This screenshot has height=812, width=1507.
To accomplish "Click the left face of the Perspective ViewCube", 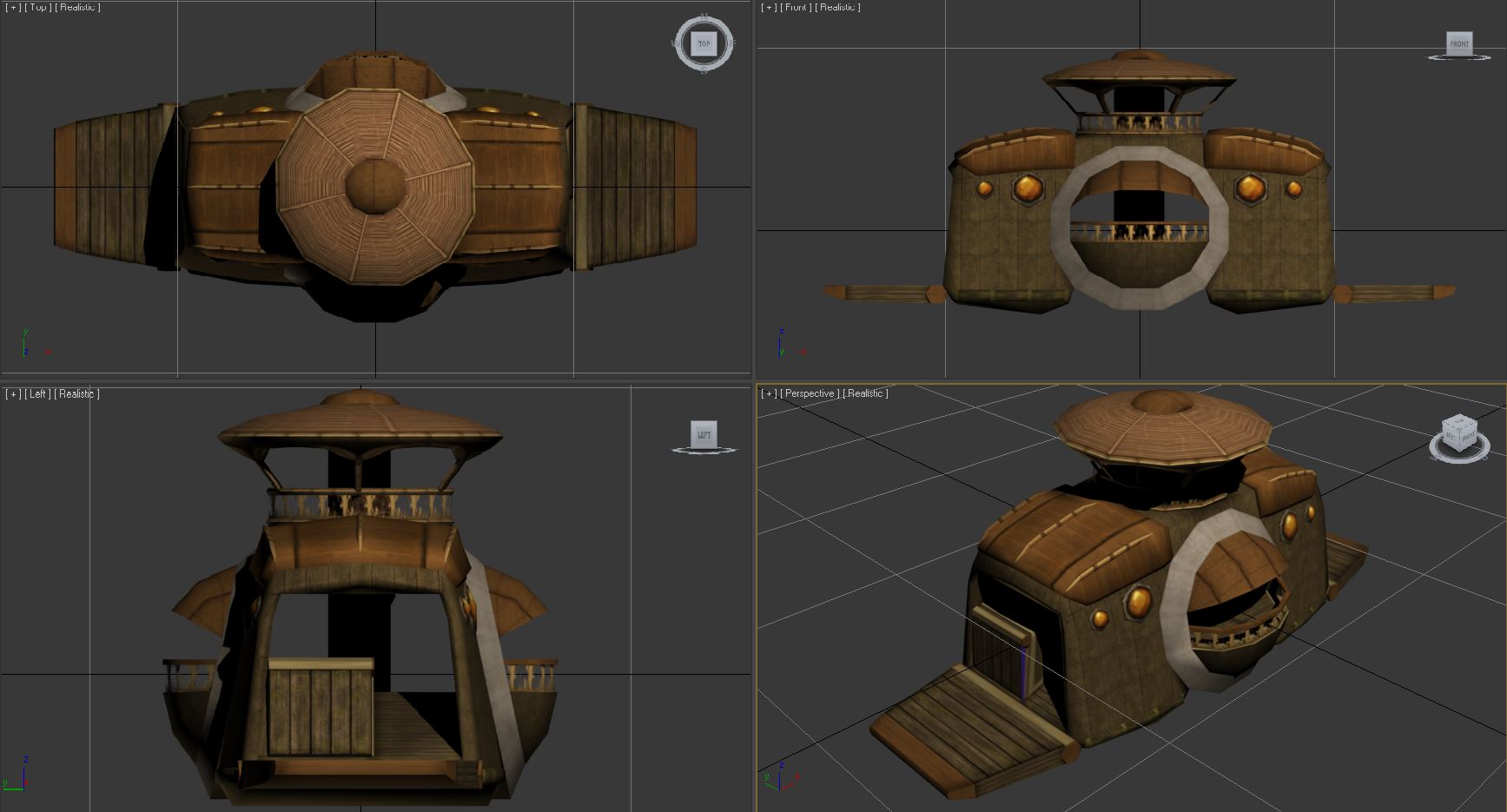I will (1451, 439).
